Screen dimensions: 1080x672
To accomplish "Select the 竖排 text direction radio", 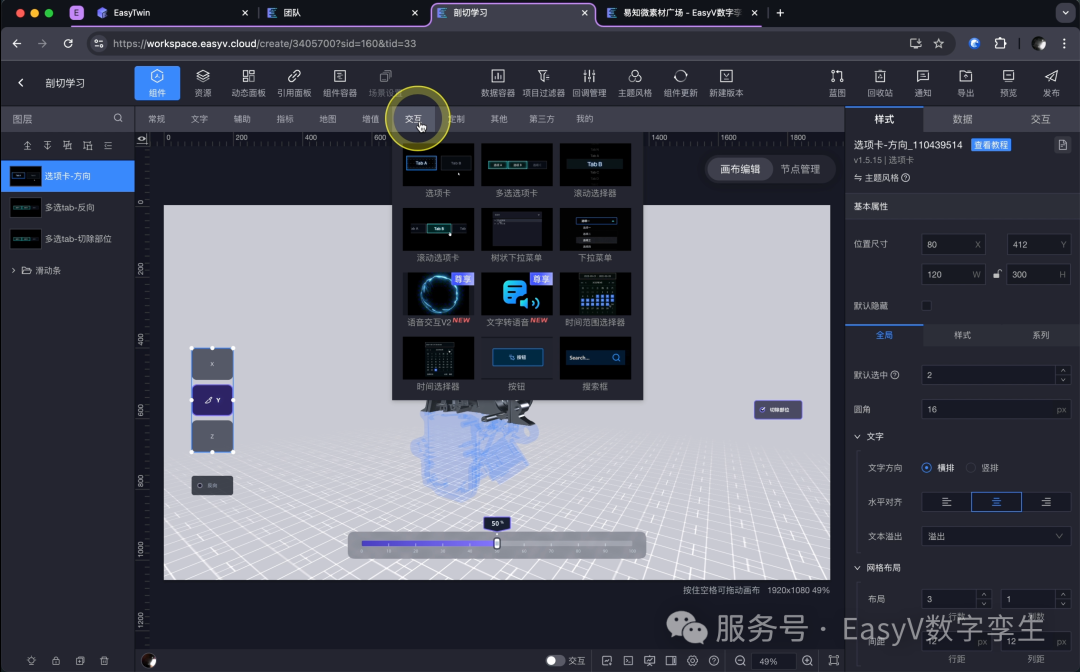I will point(970,468).
